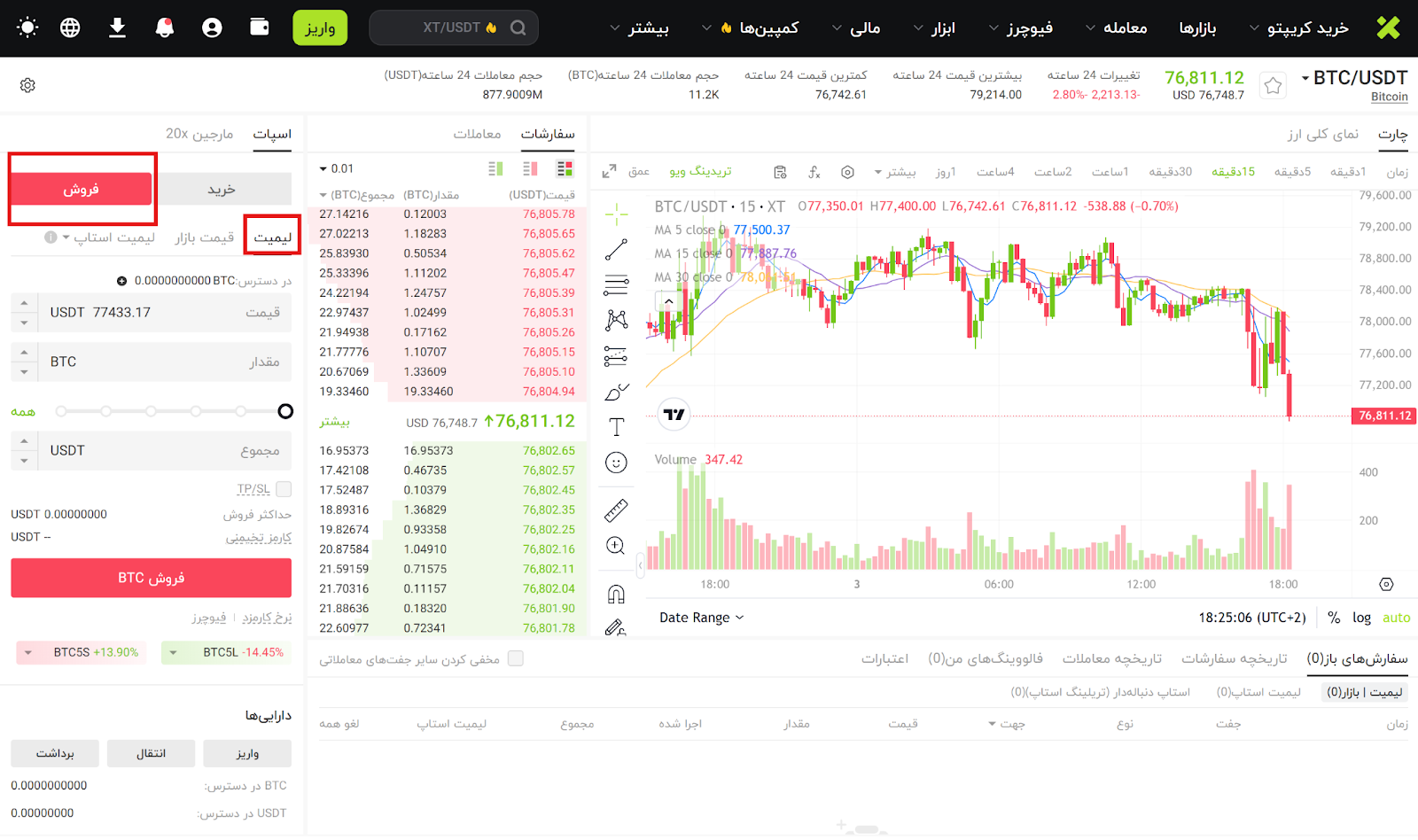Open the language globe icon
The image size is (1418, 840).
tap(70, 27)
